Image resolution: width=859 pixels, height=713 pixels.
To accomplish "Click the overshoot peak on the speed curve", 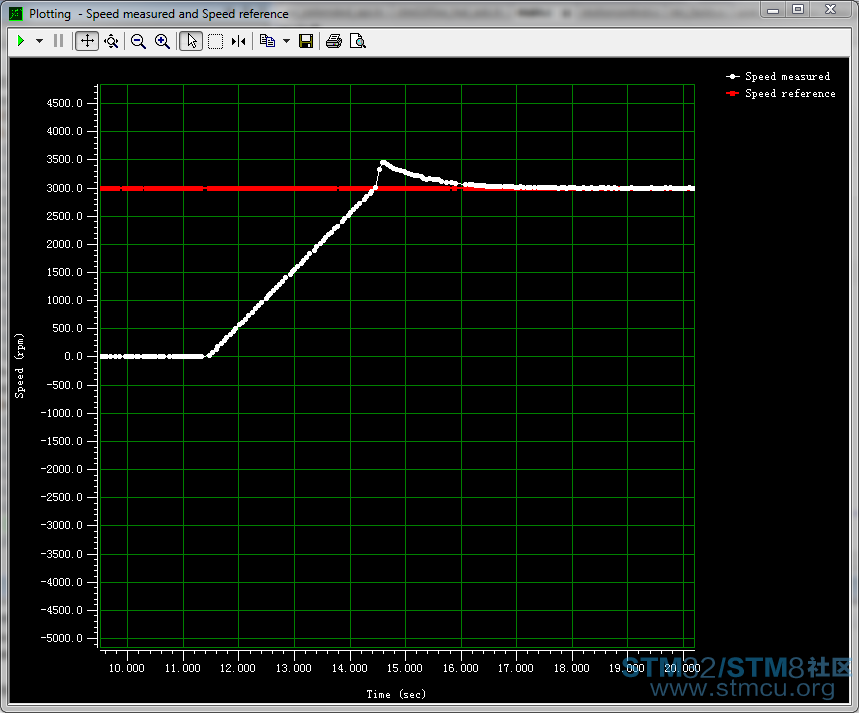I will click(x=382, y=162).
